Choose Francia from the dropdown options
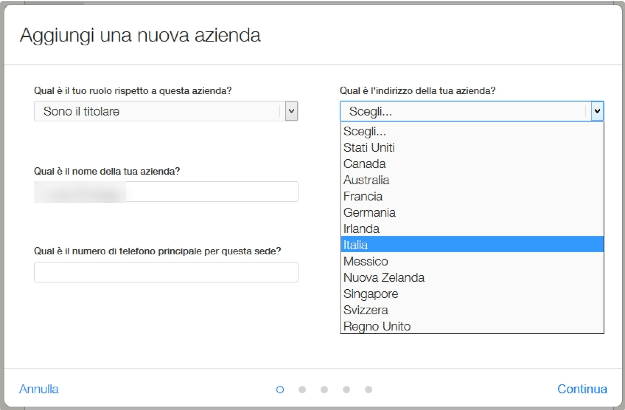This screenshot has width=625, height=410. click(362, 197)
